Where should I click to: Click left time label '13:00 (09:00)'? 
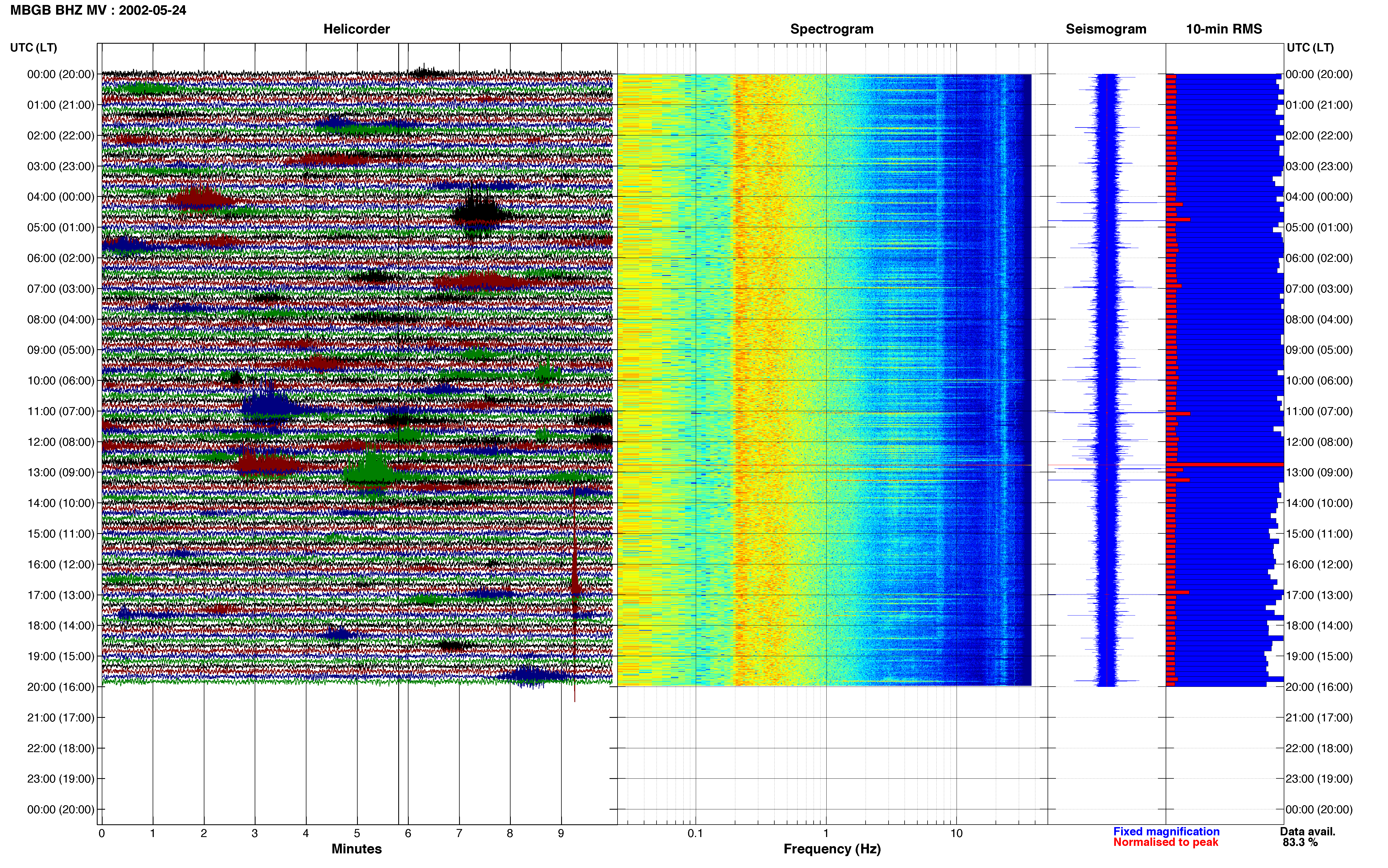(x=61, y=472)
